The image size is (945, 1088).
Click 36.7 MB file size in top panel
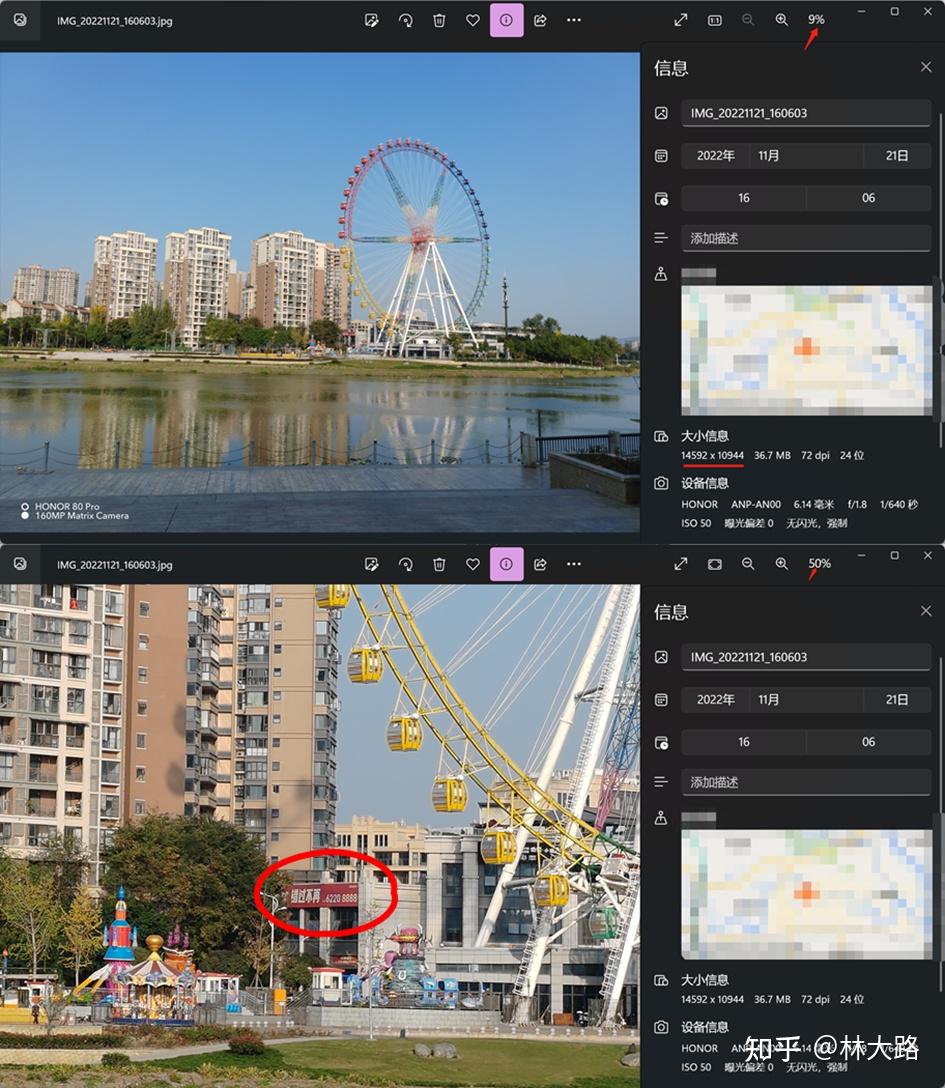(772, 455)
